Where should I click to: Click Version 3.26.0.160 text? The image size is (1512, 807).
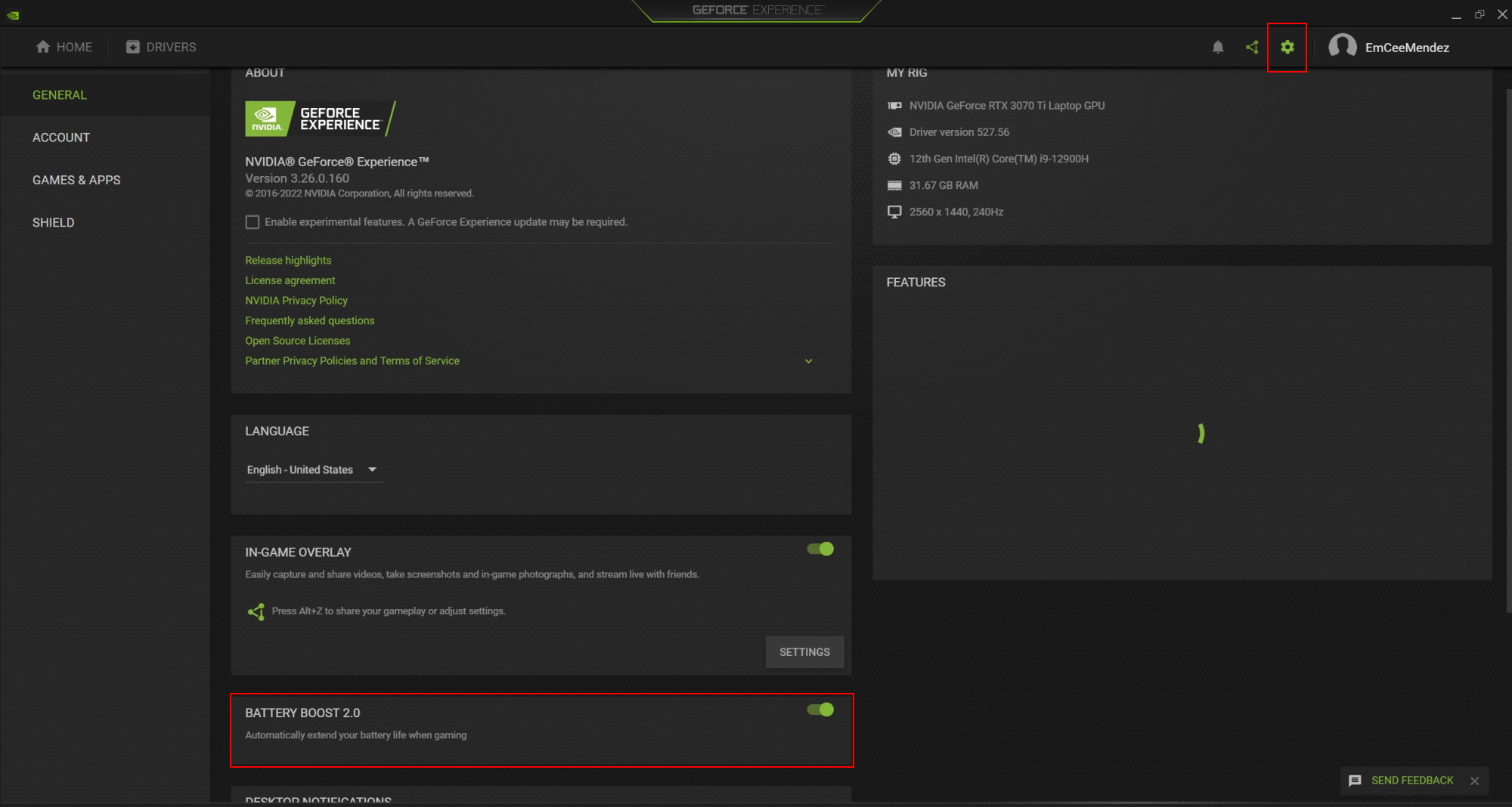[x=297, y=178]
